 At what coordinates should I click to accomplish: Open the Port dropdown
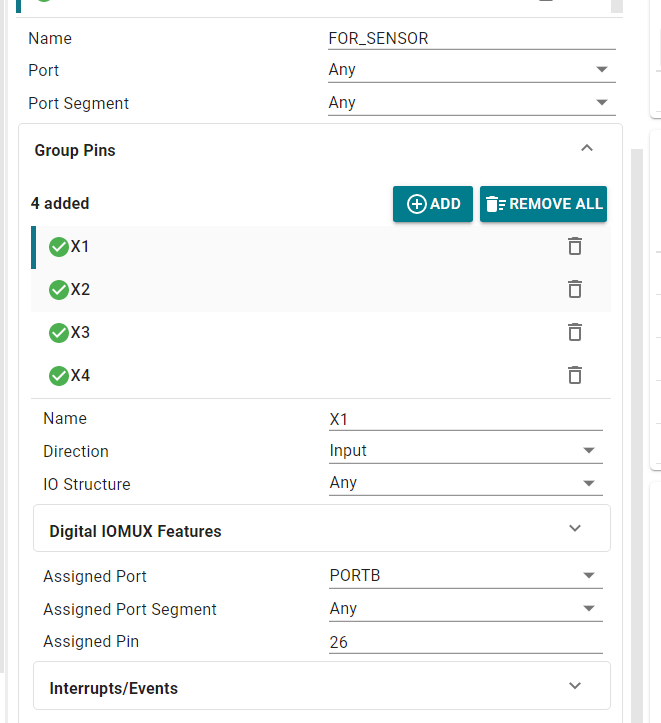472,70
